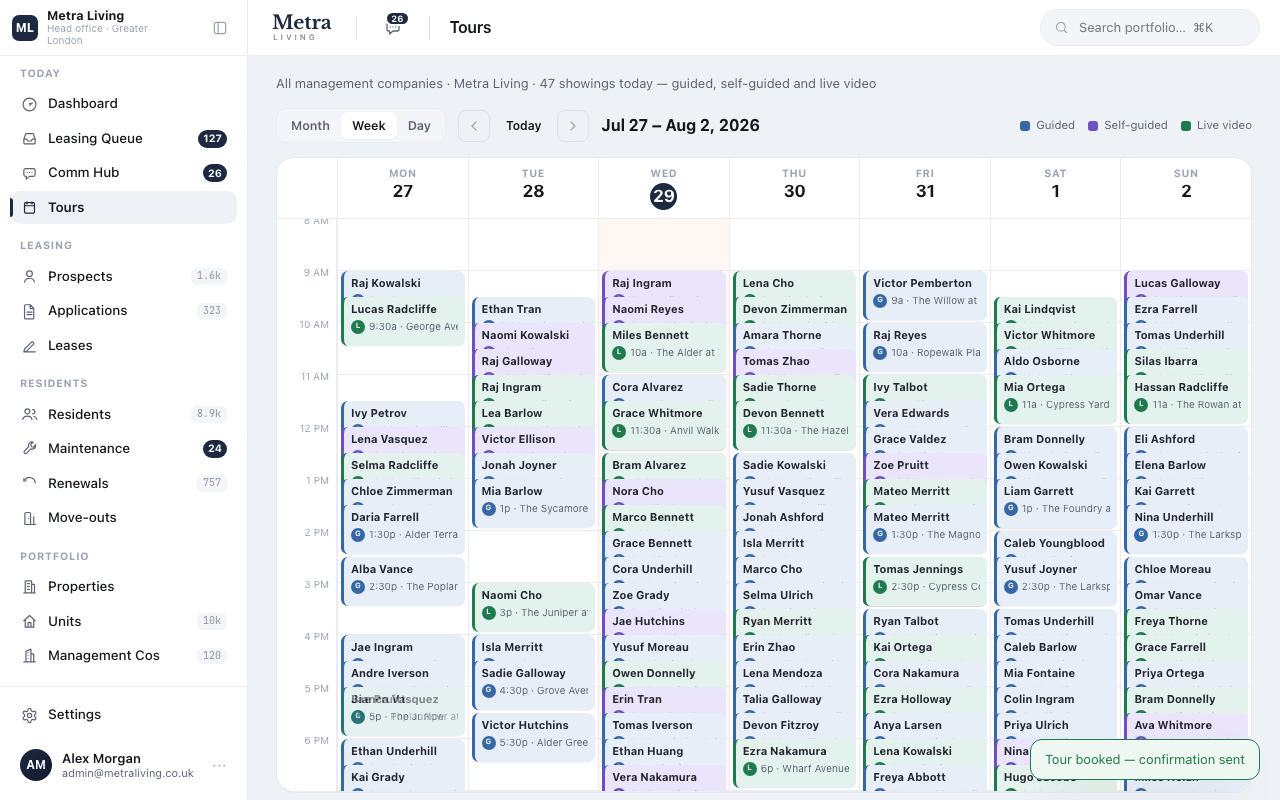Open Mia Barlow 1p Sycamore tour

pos(534,503)
